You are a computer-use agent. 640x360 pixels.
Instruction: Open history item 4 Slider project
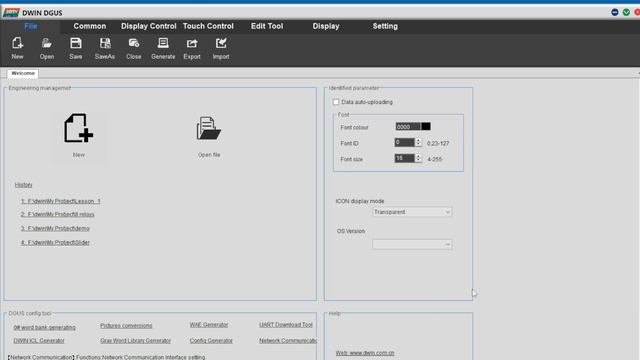pyautogui.click(x=55, y=242)
